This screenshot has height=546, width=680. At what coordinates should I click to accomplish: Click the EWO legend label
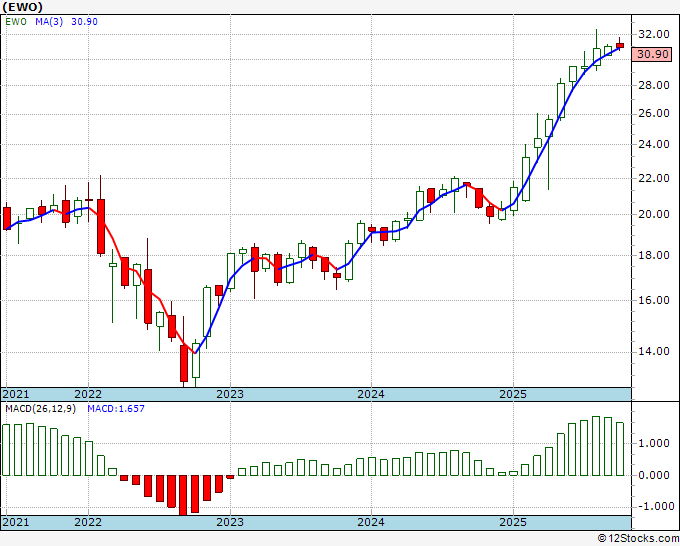[x=16, y=22]
